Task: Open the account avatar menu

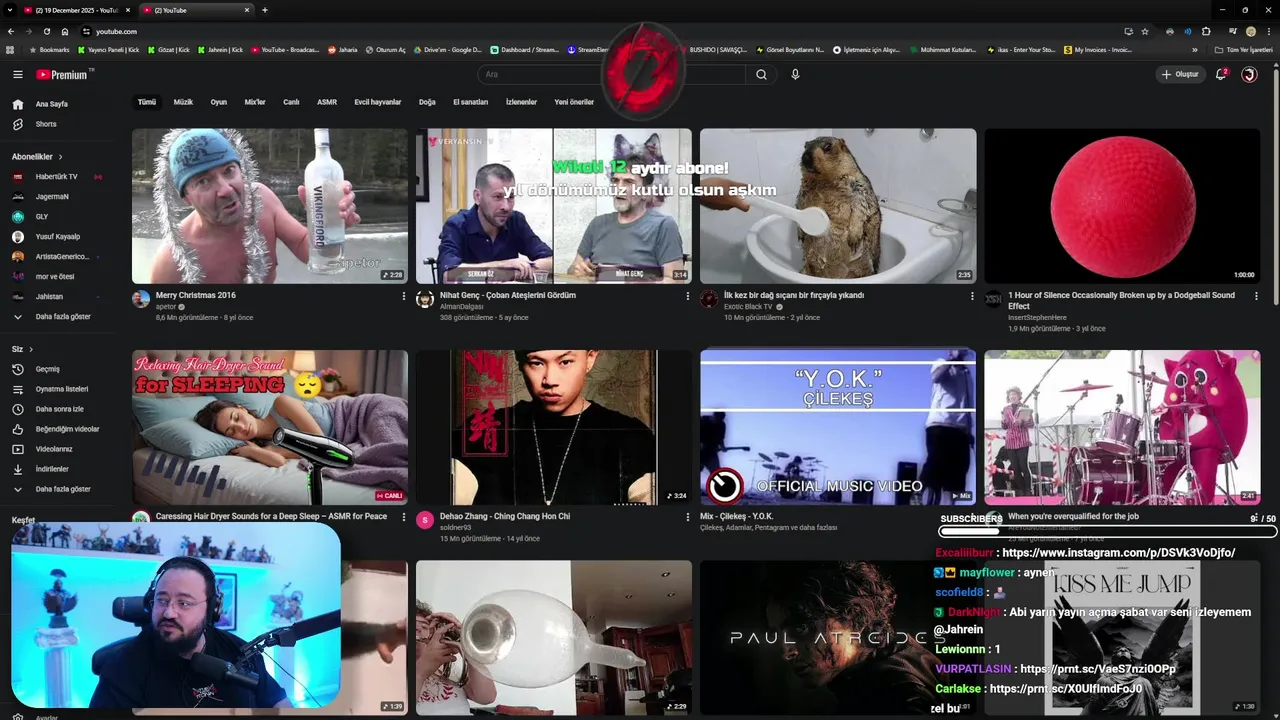Action: (x=1249, y=74)
